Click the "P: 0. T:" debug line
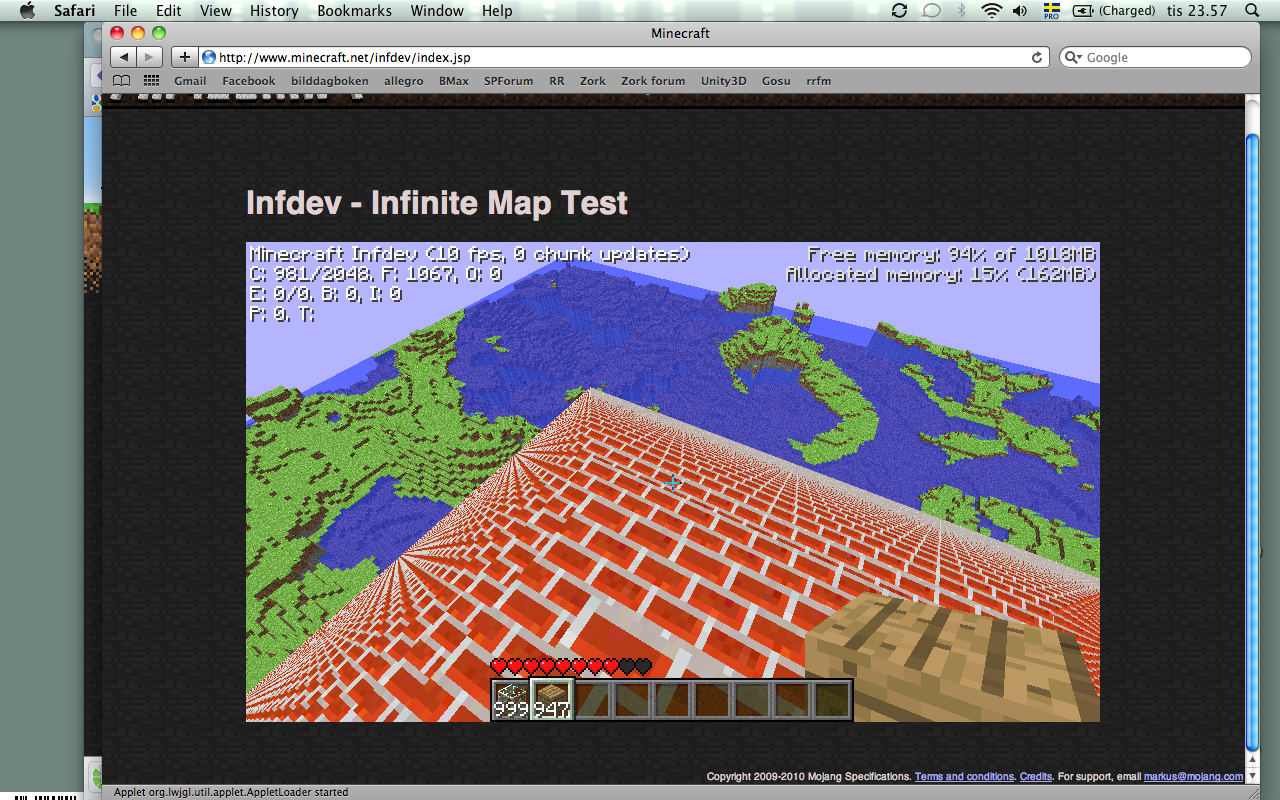 point(282,314)
